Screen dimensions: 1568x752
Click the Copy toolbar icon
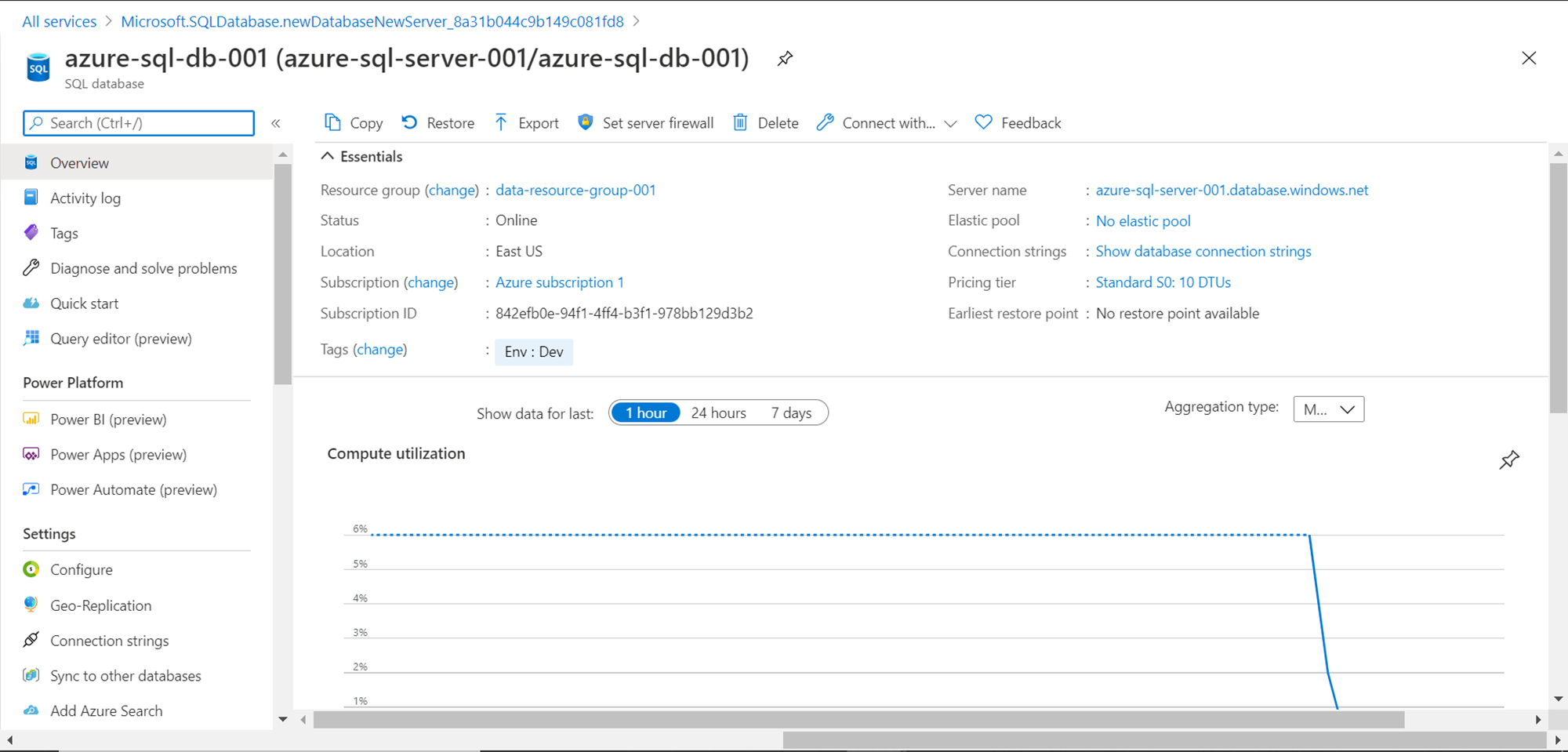click(332, 122)
